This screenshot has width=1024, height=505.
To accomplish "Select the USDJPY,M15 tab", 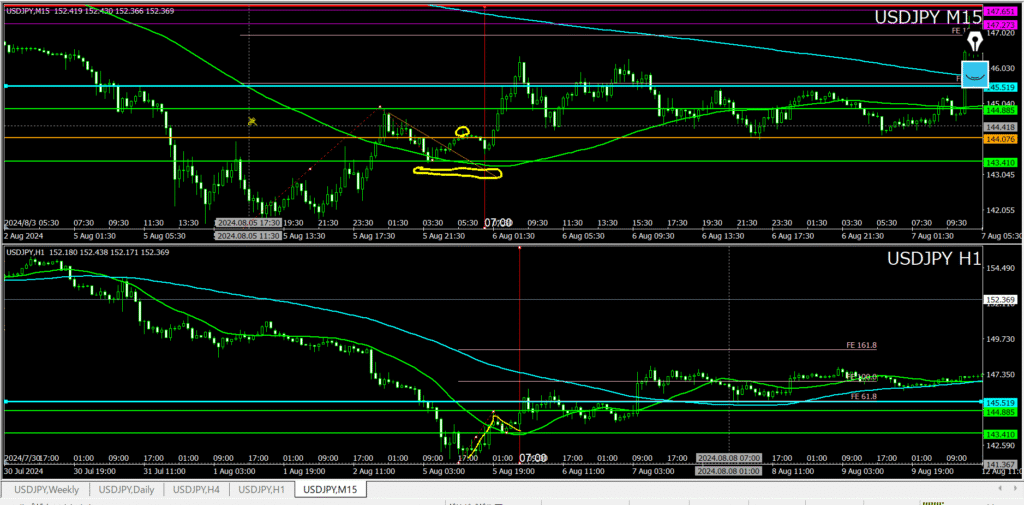I will click(x=333, y=489).
